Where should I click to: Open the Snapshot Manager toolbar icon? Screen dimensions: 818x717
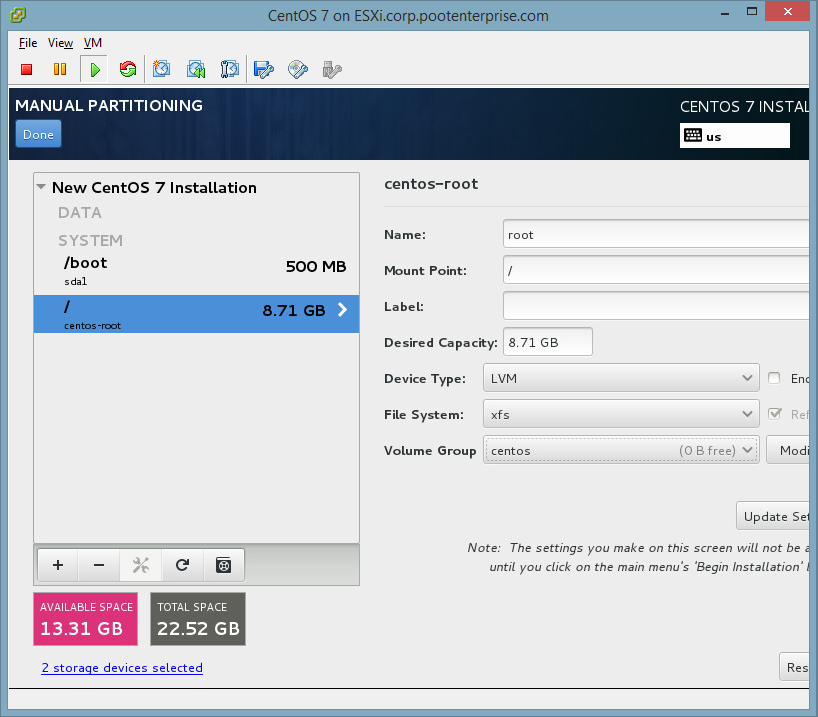point(230,69)
